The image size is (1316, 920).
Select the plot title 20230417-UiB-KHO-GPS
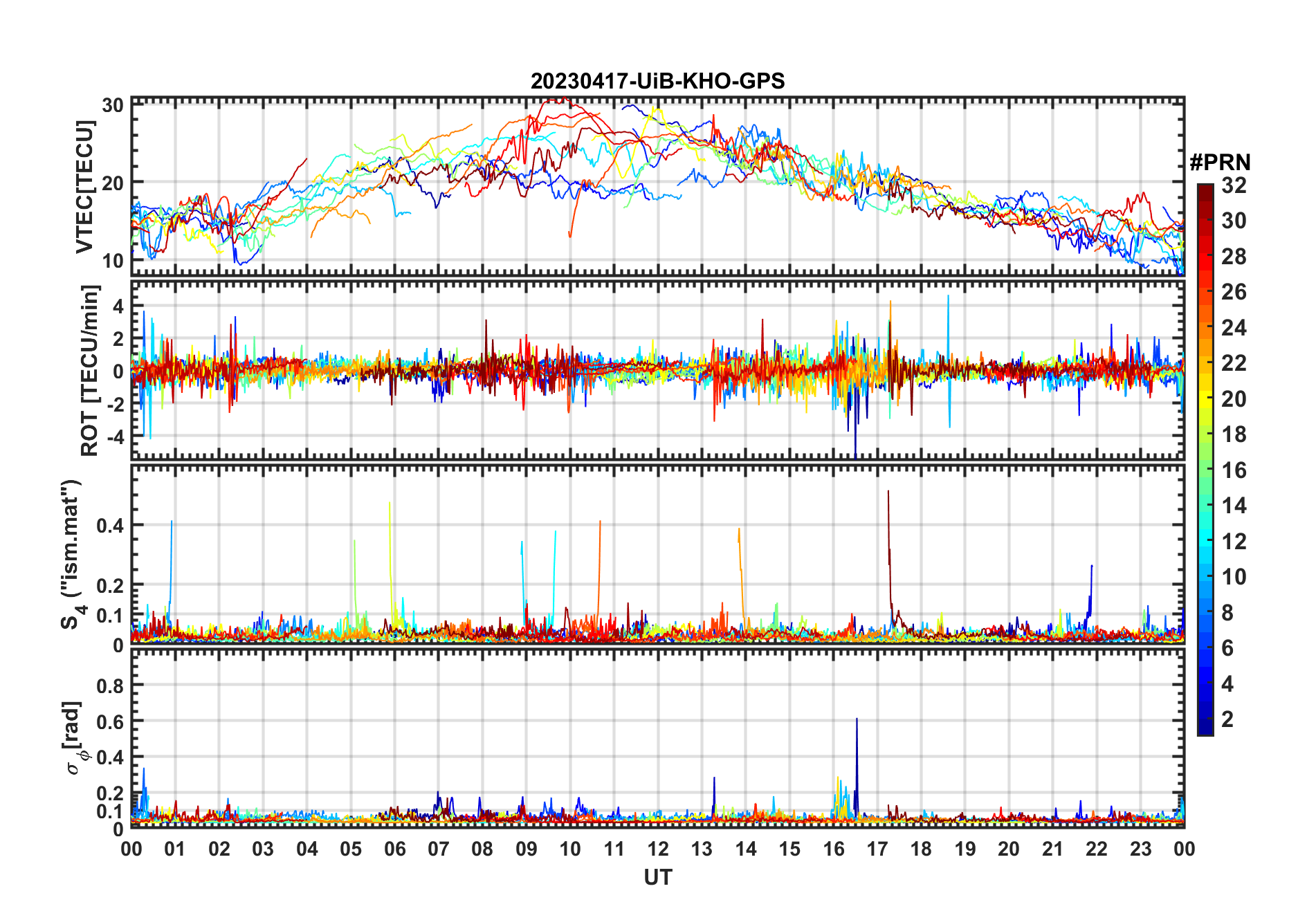[657, 82]
